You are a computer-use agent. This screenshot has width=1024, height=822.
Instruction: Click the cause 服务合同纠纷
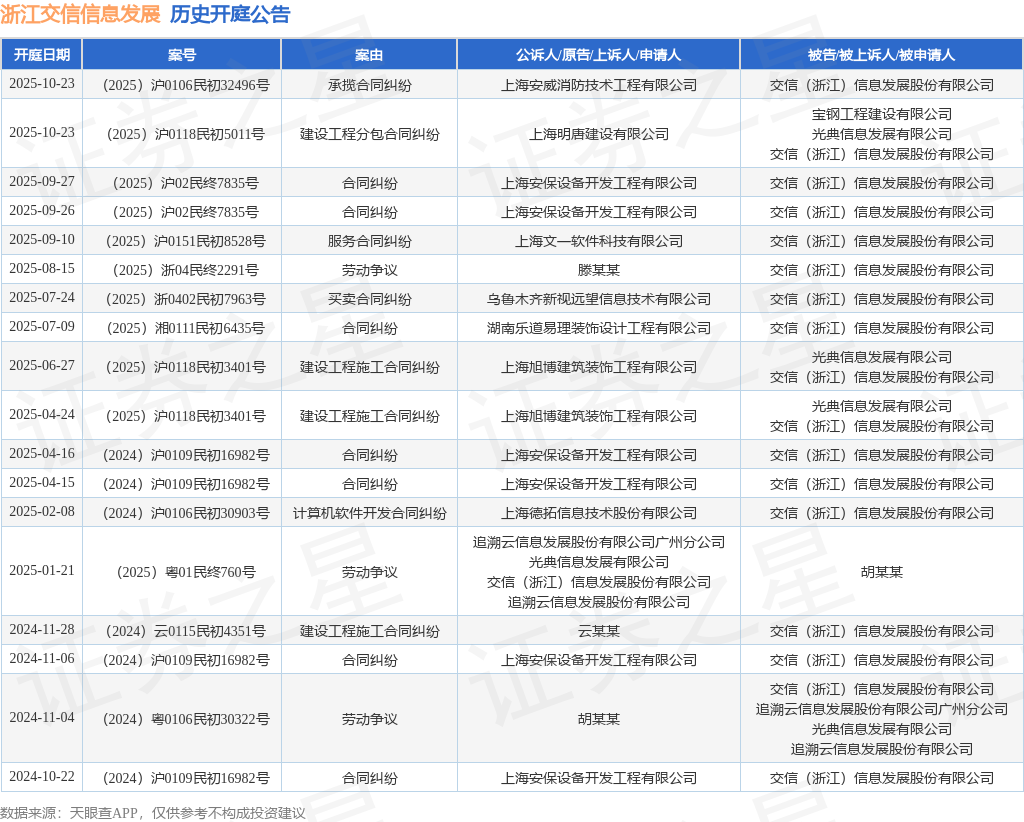pyautogui.click(x=370, y=241)
